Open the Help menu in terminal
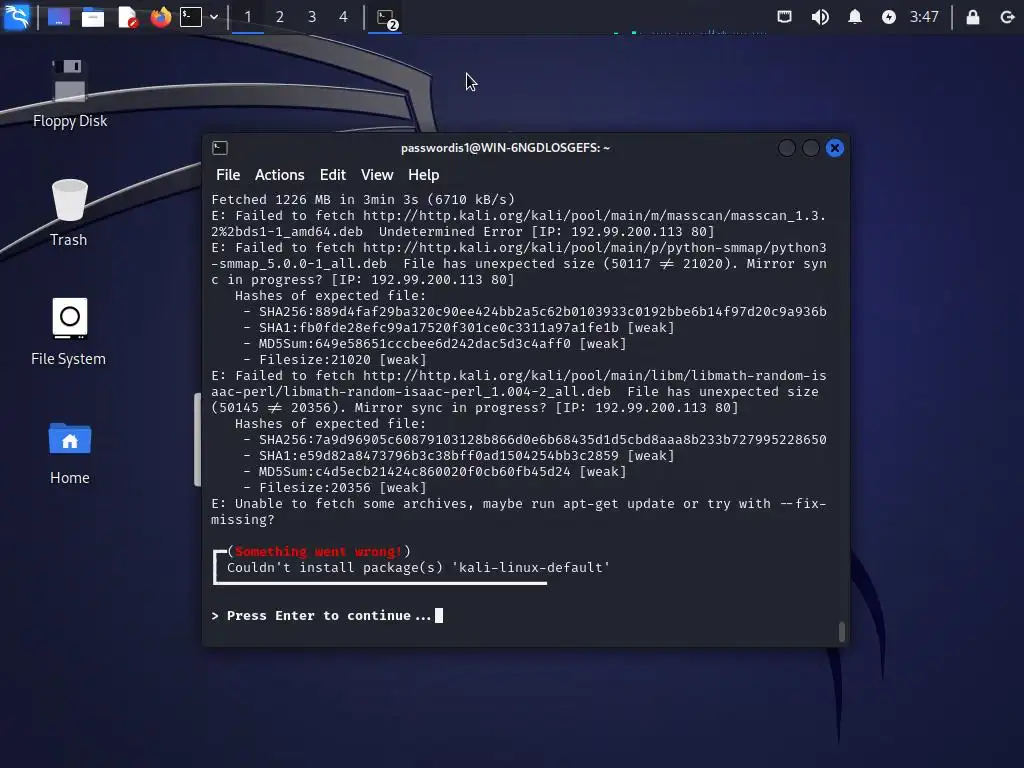 pyautogui.click(x=423, y=175)
